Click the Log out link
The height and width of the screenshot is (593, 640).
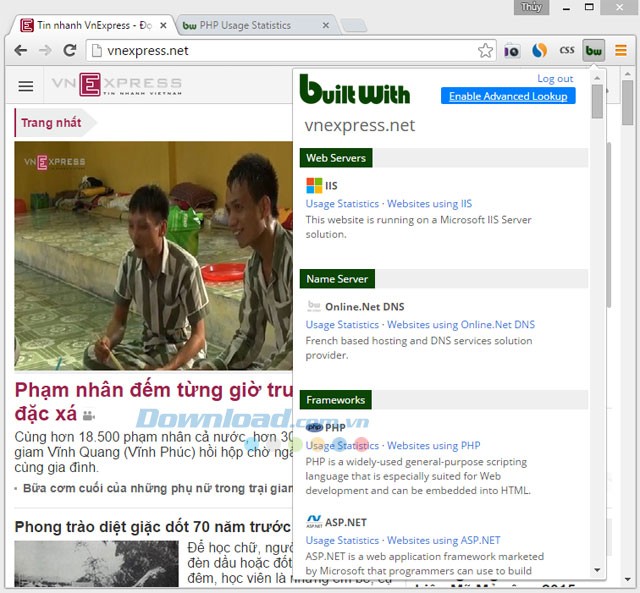[x=555, y=78]
